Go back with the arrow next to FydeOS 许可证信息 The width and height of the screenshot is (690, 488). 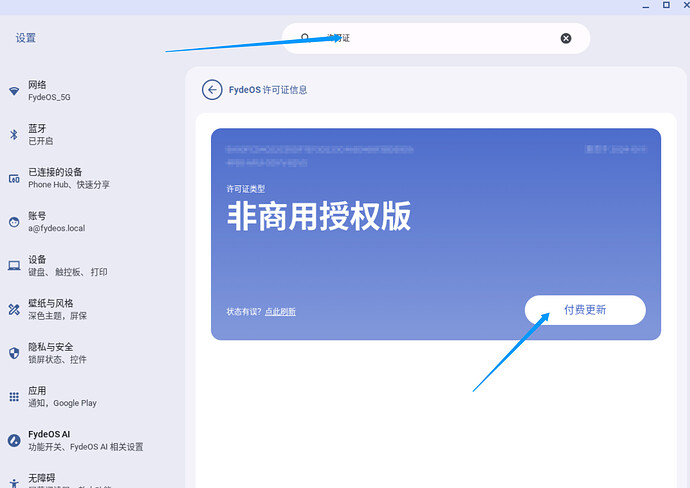click(212, 90)
